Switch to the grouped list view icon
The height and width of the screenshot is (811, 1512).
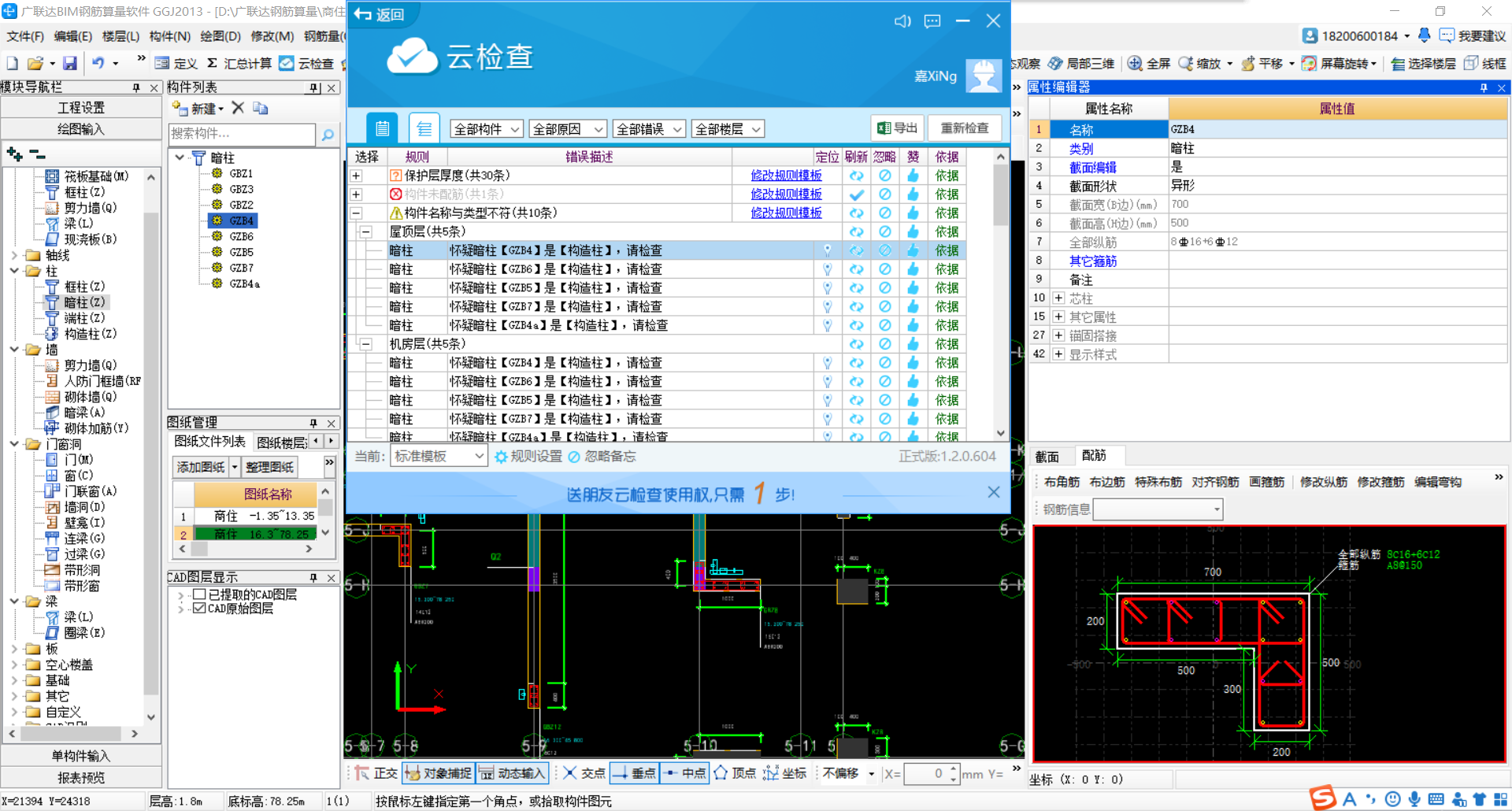(424, 128)
